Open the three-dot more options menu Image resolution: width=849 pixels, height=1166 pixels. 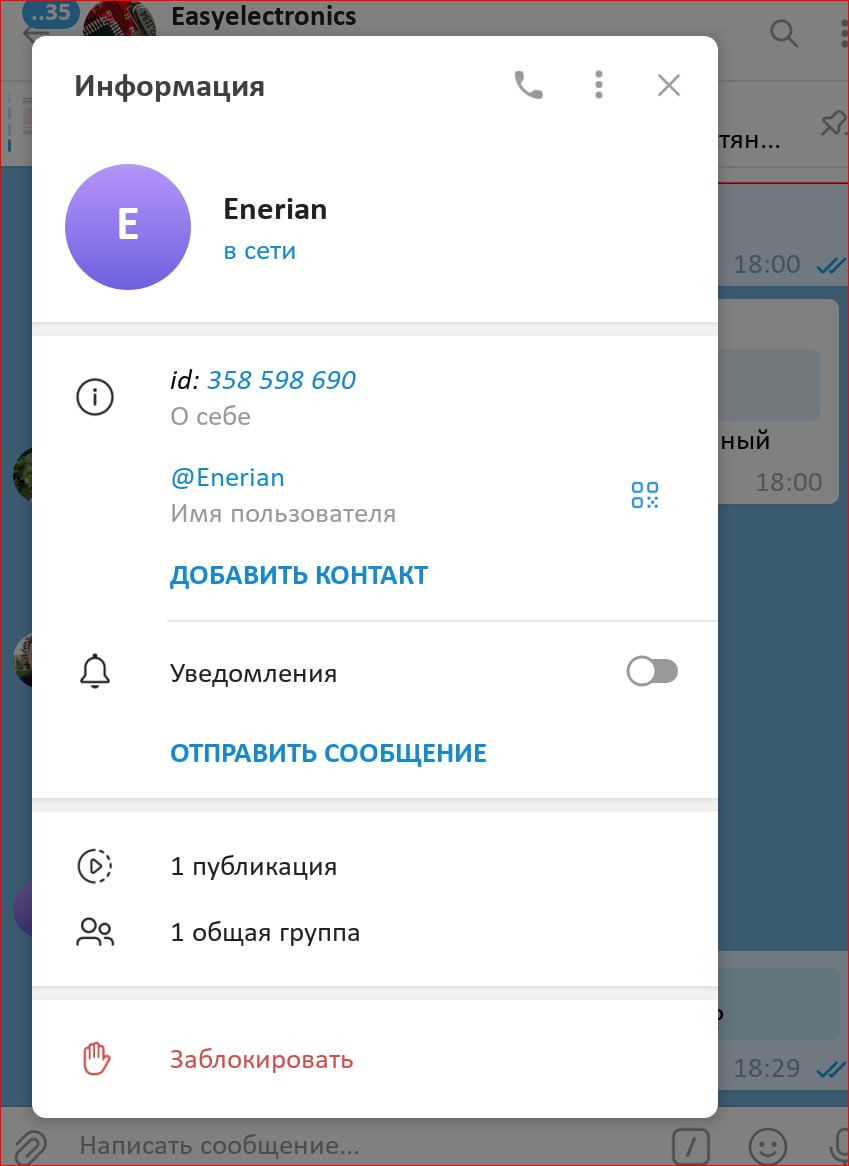(x=598, y=85)
